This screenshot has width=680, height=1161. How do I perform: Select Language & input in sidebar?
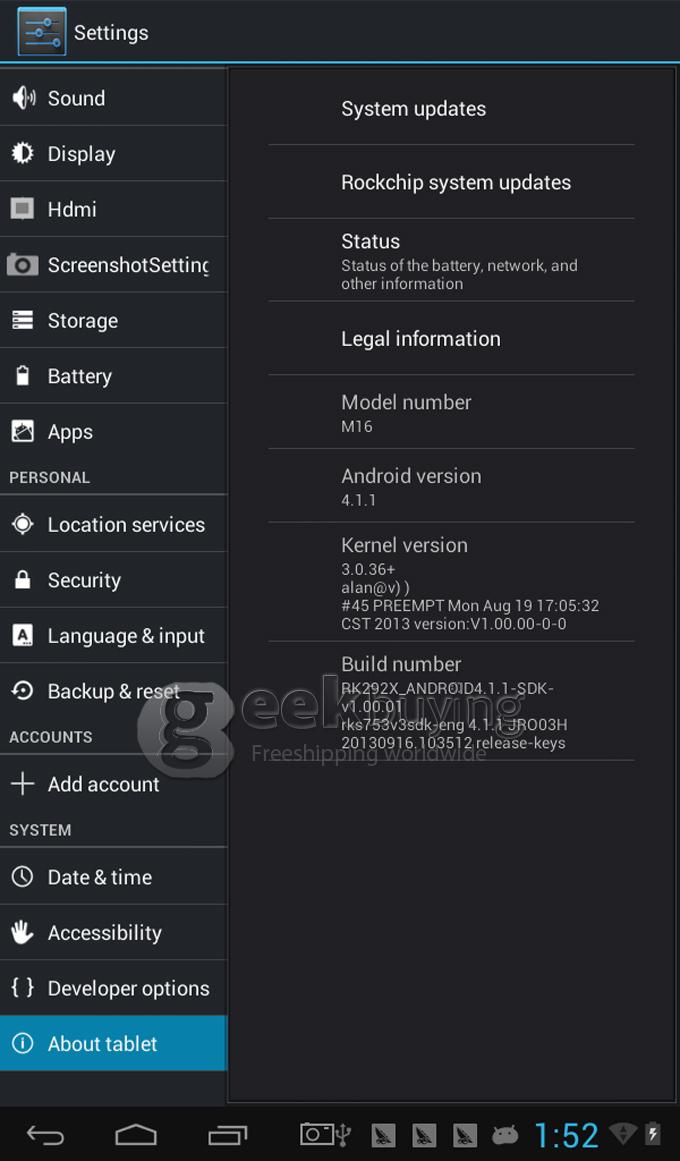pyautogui.click(x=113, y=635)
